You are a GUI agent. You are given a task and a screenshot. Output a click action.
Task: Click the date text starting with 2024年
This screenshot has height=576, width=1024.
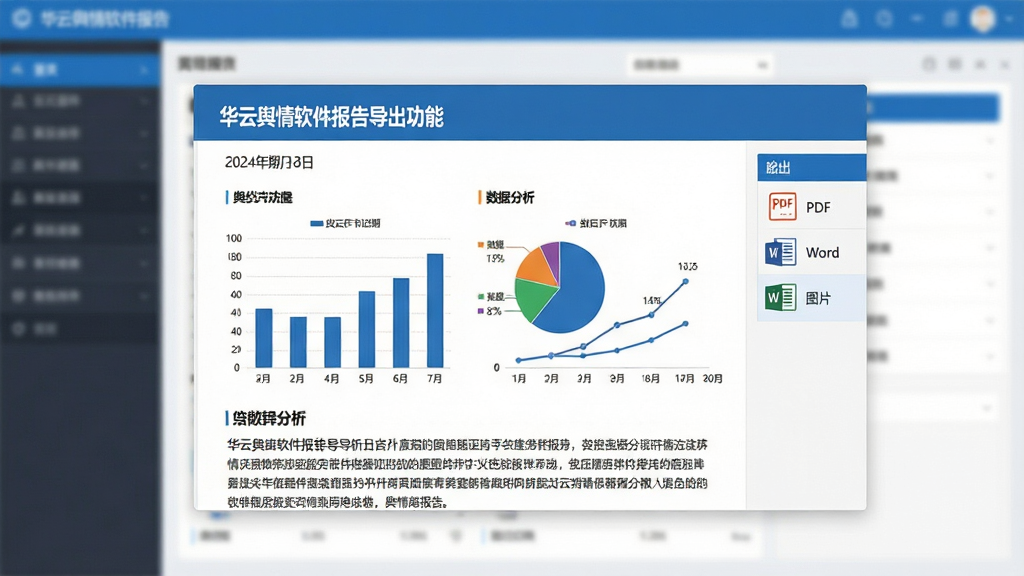click(x=269, y=162)
